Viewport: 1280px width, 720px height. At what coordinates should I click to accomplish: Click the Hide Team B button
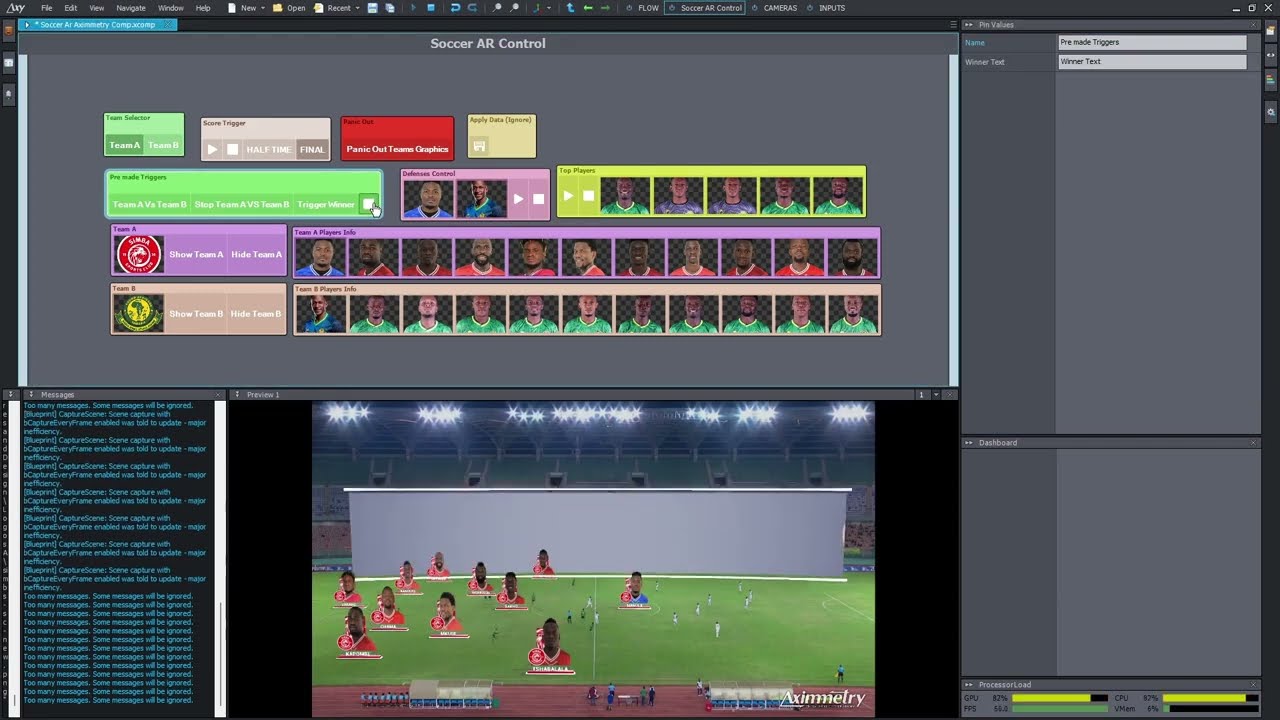point(256,313)
